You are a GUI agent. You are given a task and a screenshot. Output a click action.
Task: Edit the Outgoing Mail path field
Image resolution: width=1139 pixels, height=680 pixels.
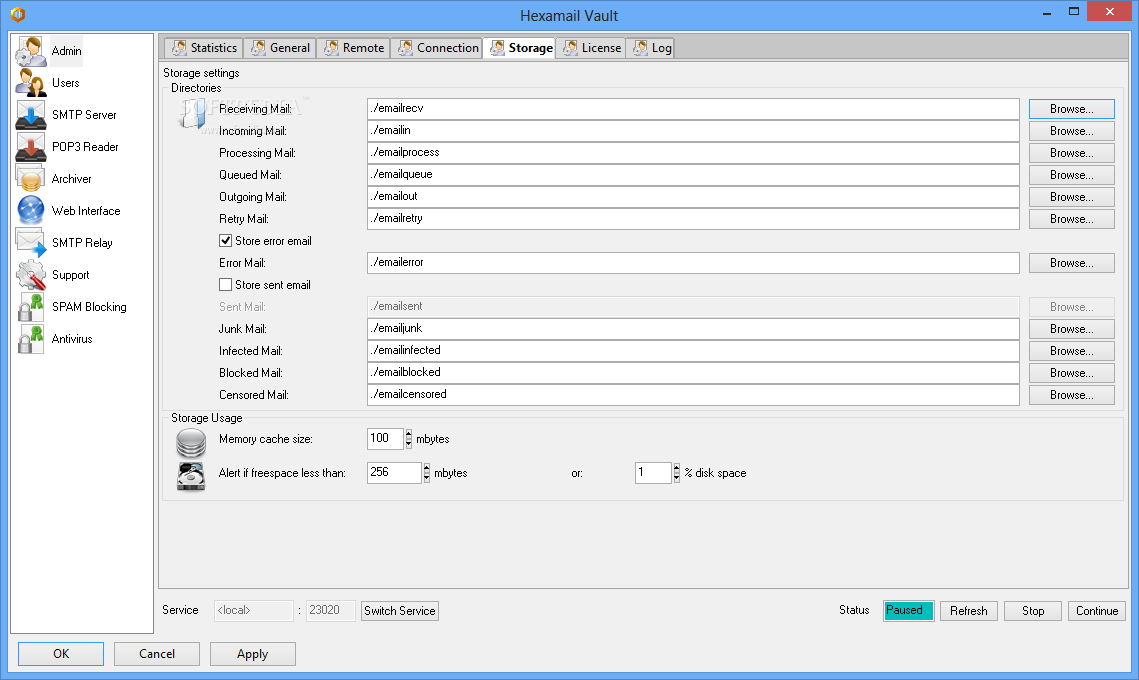pos(693,197)
